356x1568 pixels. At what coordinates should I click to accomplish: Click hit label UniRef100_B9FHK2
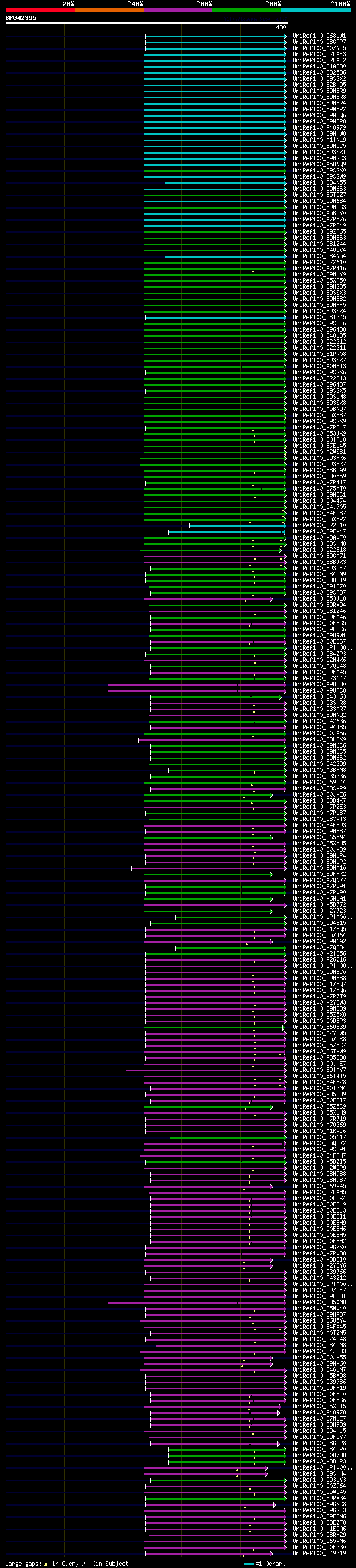[x=319, y=874]
